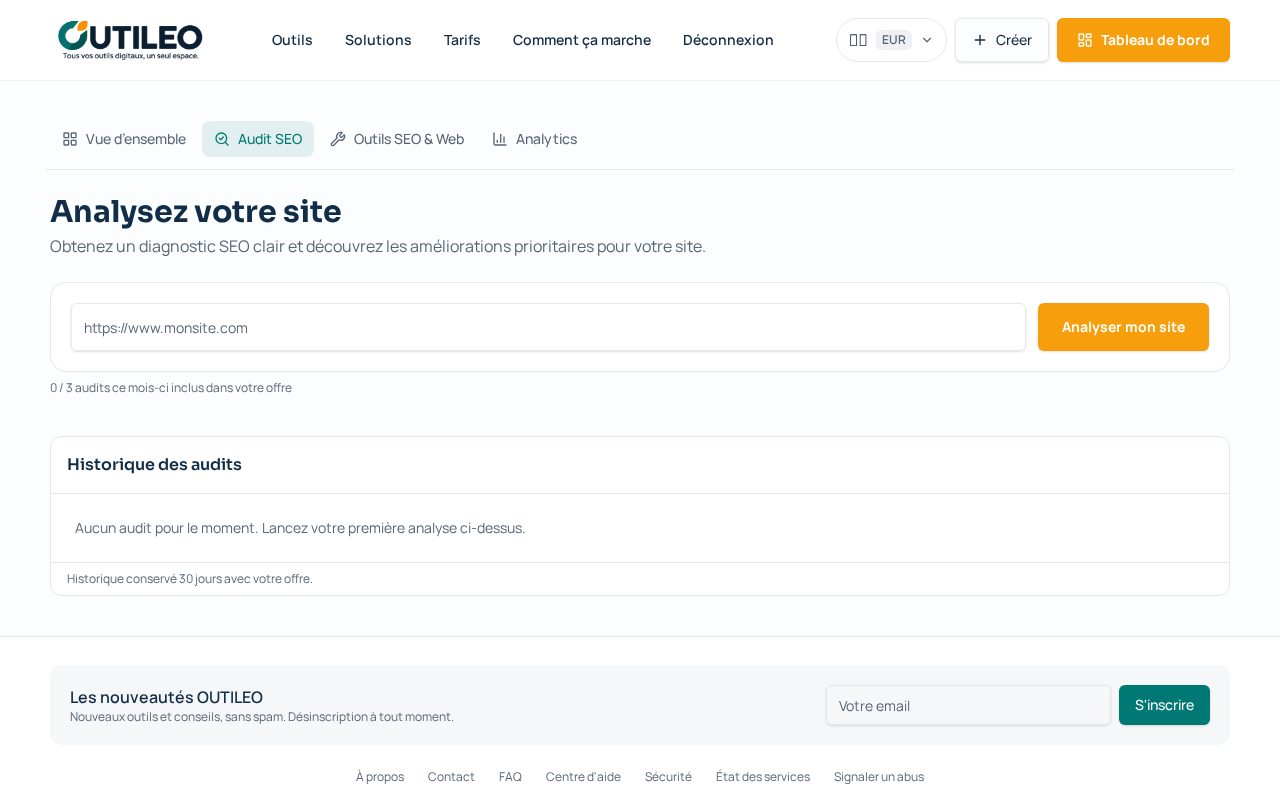Screen dimensions: 1280x800
Task: Open Comment ça marche page
Action: click(582, 40)
